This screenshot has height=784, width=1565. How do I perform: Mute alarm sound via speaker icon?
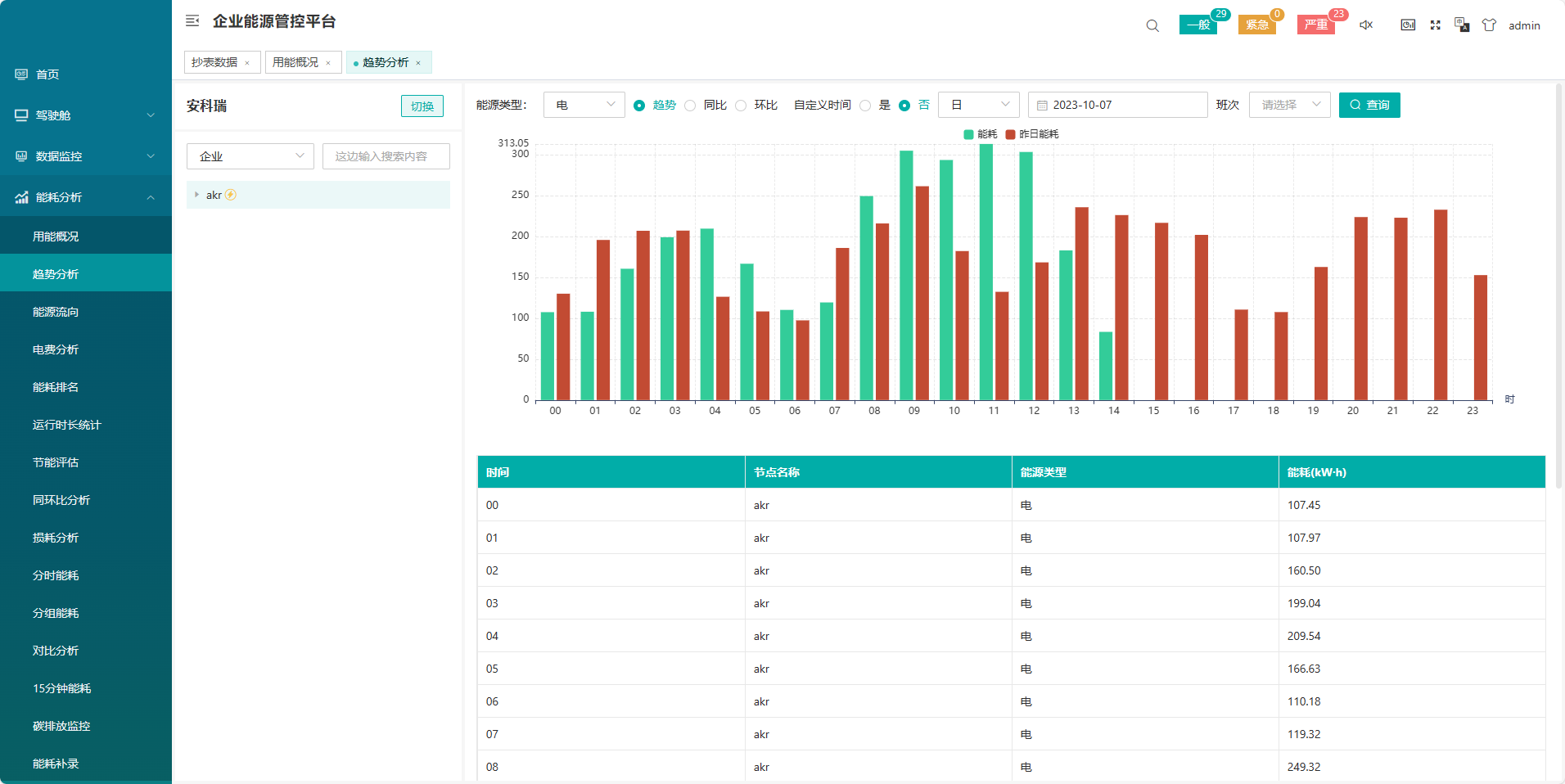point(1366,25)
